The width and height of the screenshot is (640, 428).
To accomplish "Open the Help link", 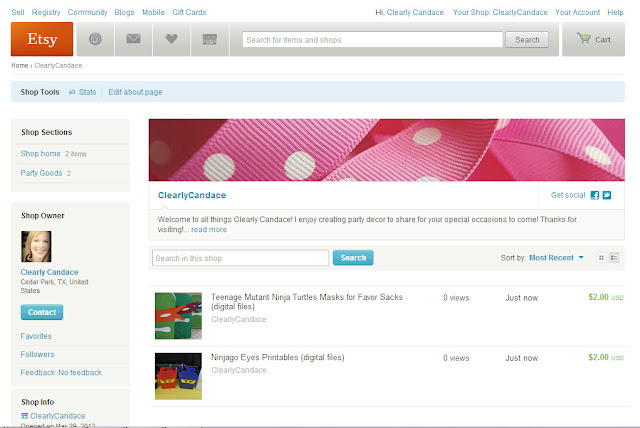I will click(x=616, y=12).
